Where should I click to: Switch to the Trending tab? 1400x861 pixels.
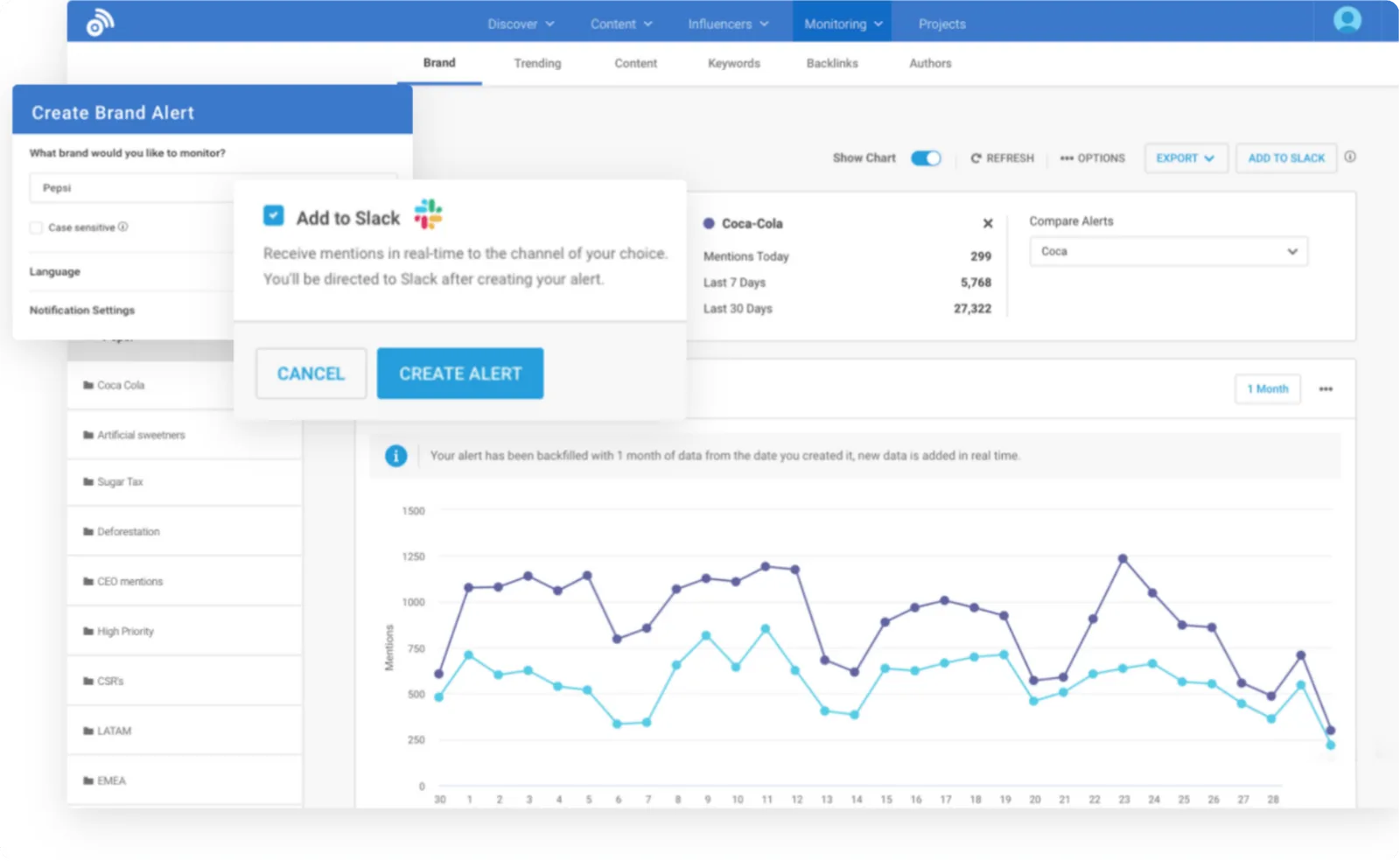[537, 63]
